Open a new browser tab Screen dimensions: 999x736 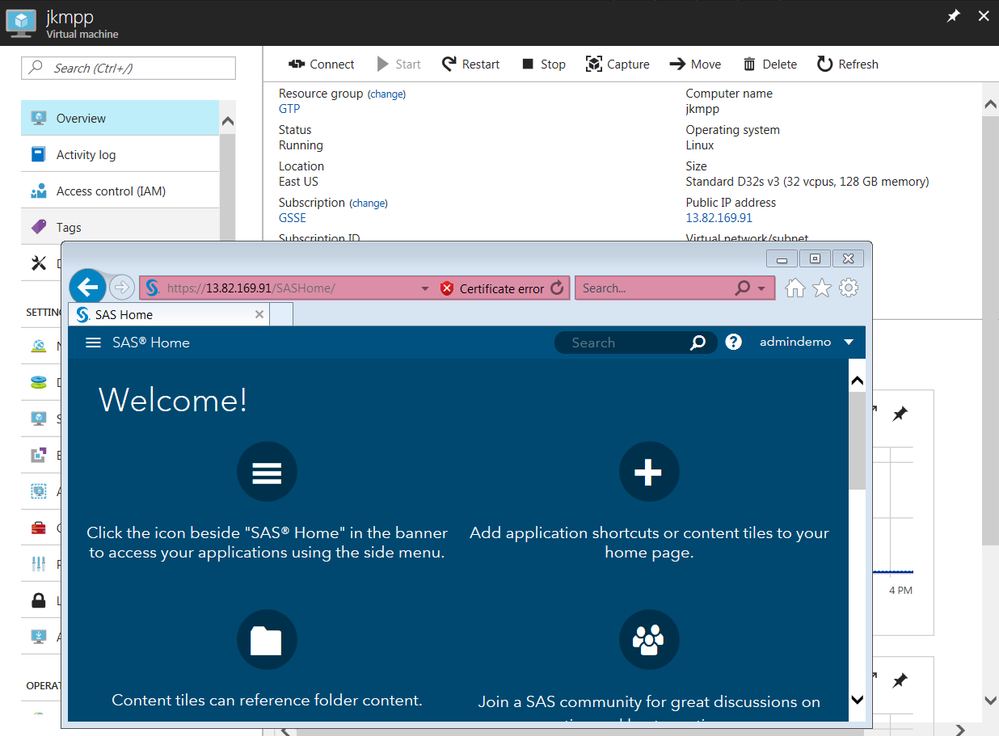pos(282,314)
